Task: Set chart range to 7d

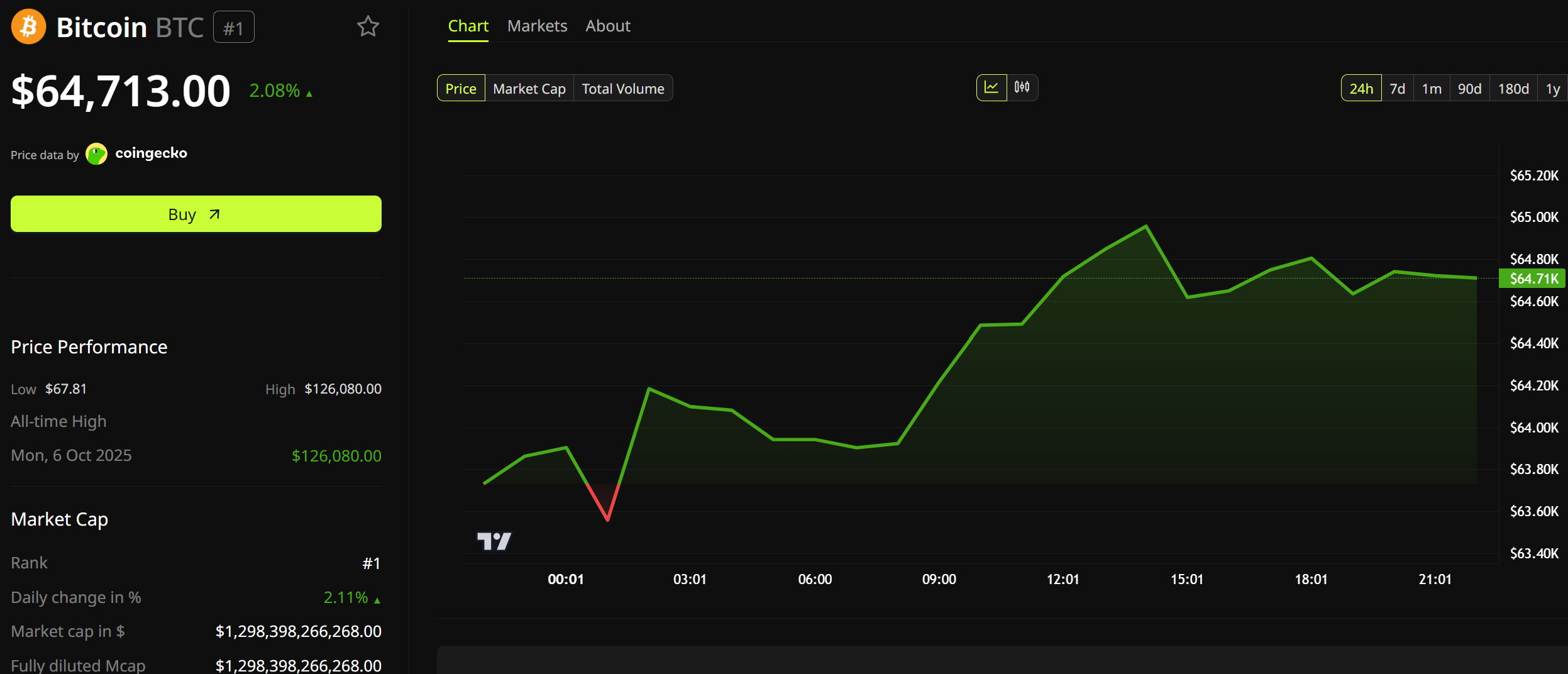Action: pyautogui.click(x=1397, y=88)
